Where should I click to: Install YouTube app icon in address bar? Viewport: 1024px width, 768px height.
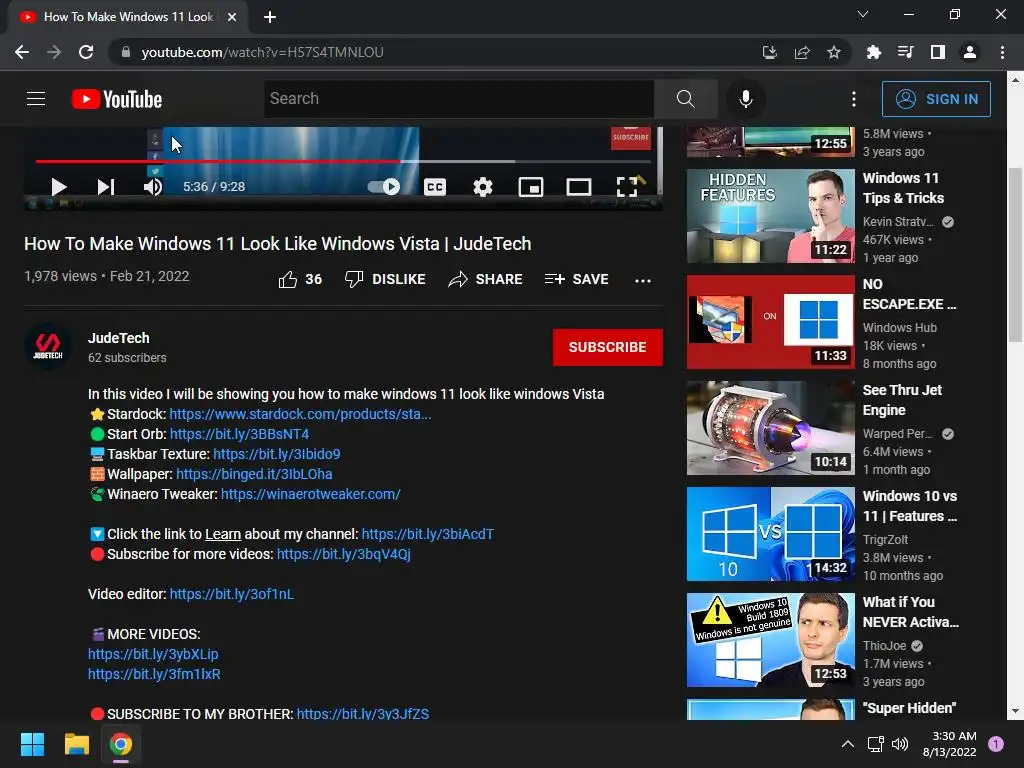[770, 52]
